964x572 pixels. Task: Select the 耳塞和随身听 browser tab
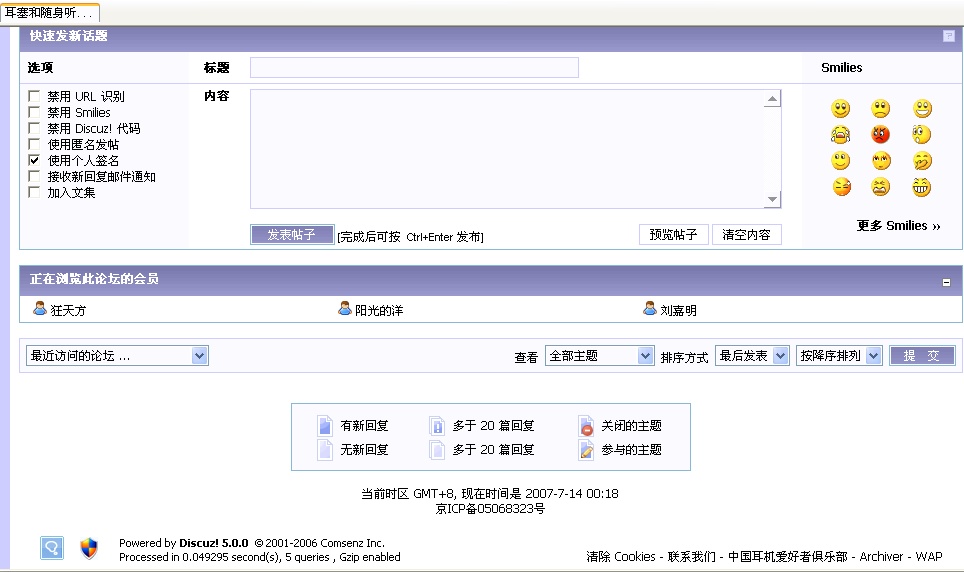point(50,12)
